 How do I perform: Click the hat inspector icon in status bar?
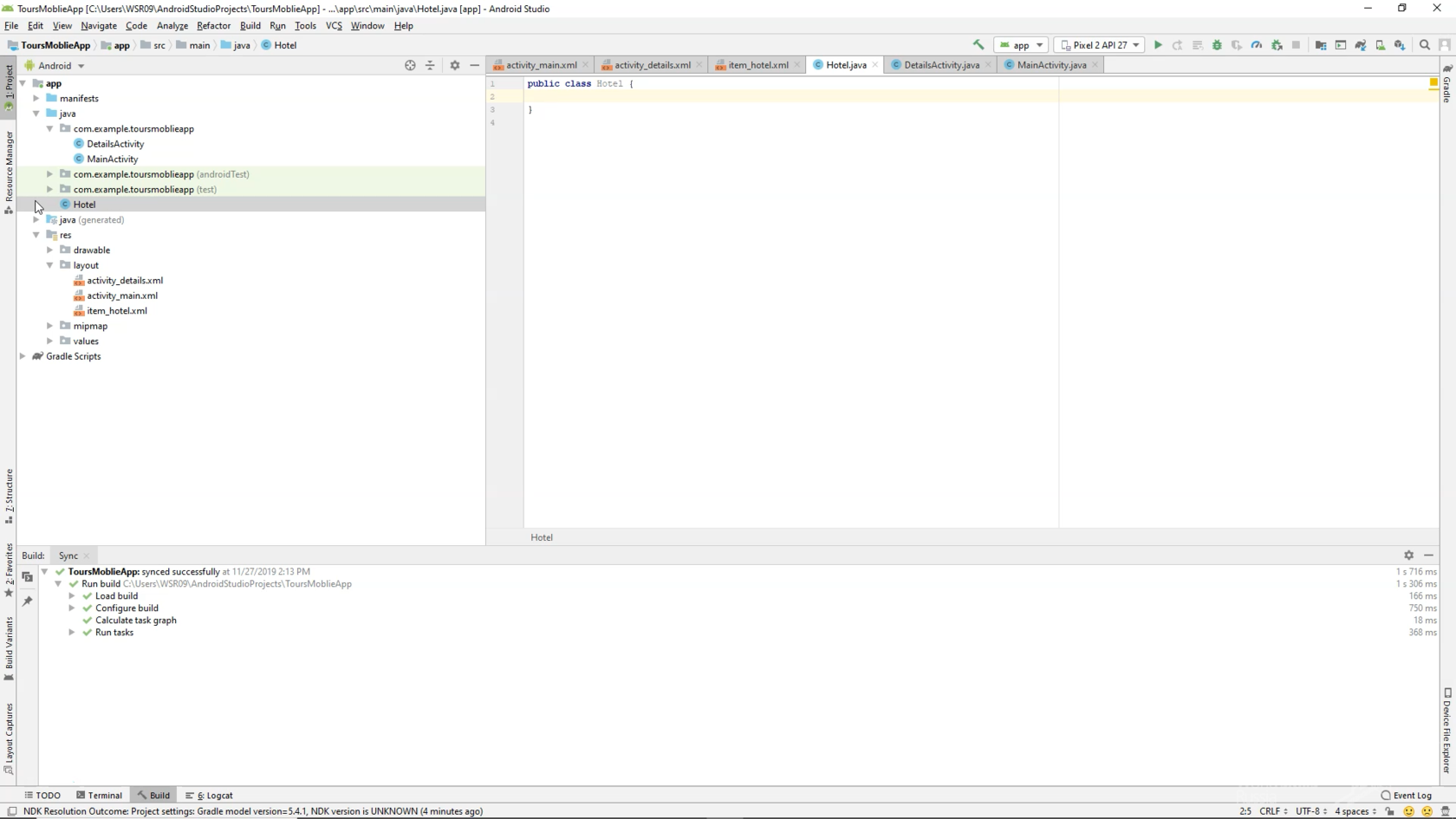1445,811
